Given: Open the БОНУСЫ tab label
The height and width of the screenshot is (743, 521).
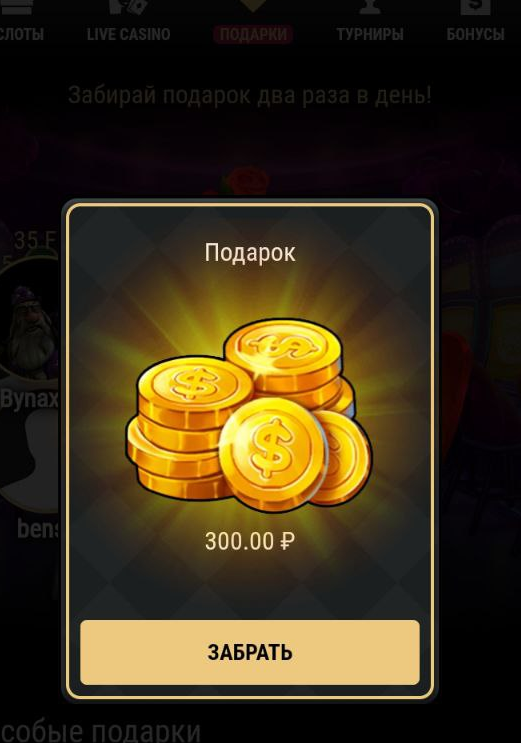Looking at the screenshot, I should point(475,34).
